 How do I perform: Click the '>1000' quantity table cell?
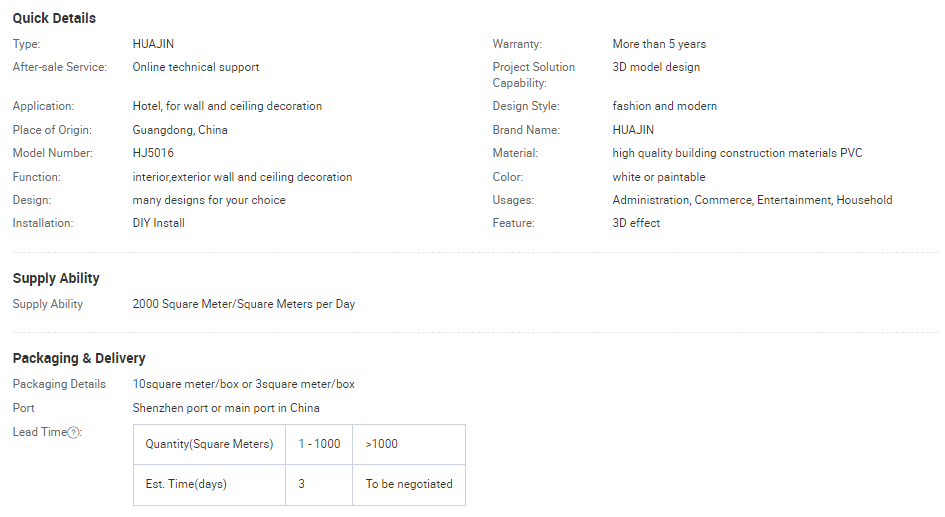(382, 444)
